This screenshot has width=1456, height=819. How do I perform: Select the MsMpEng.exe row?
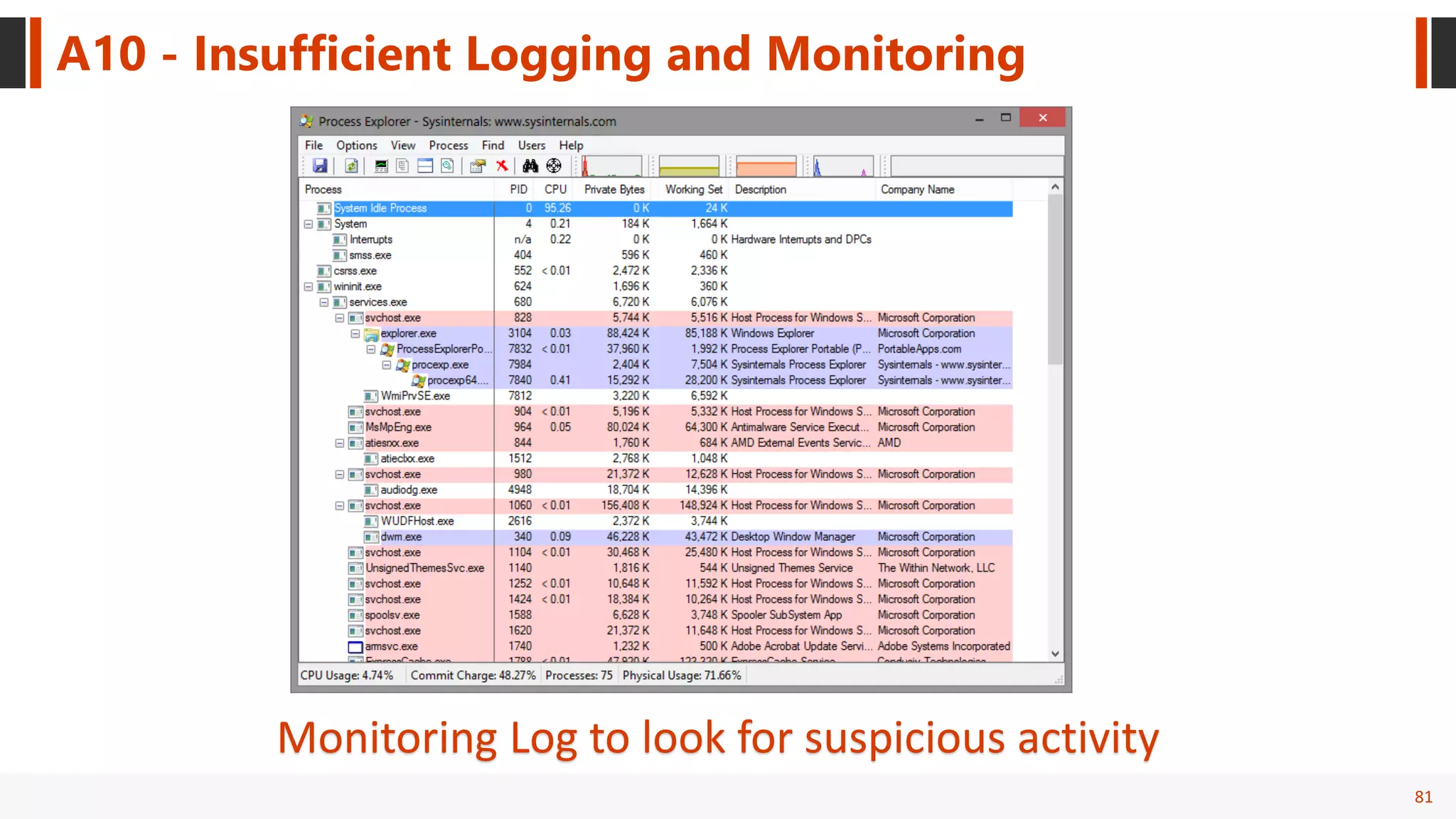pos(655,427)
